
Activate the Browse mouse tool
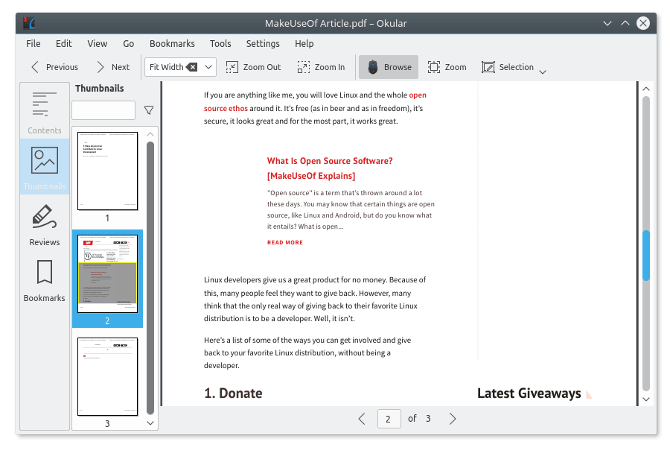click(389, 67)
